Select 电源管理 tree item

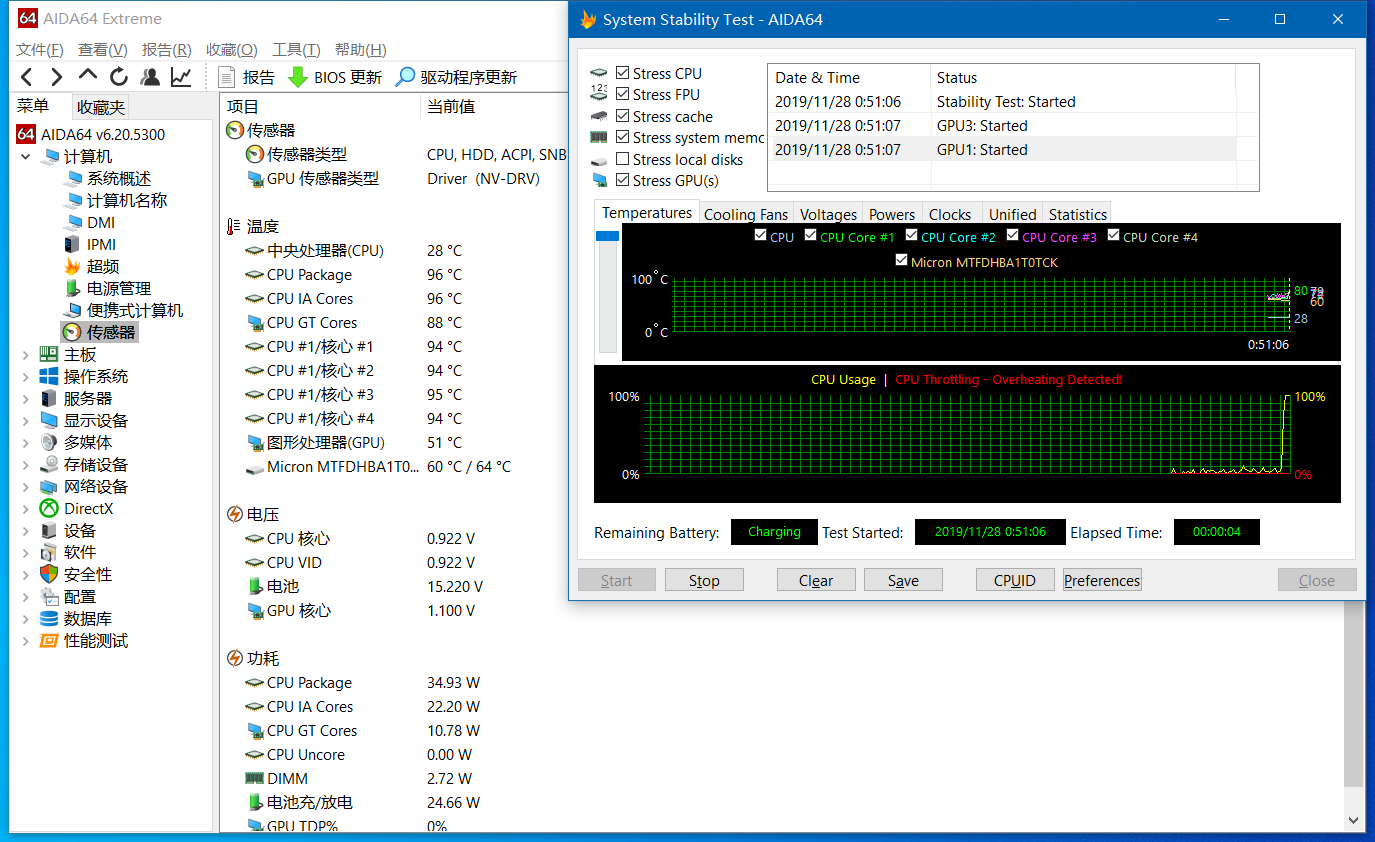(107, 288)
